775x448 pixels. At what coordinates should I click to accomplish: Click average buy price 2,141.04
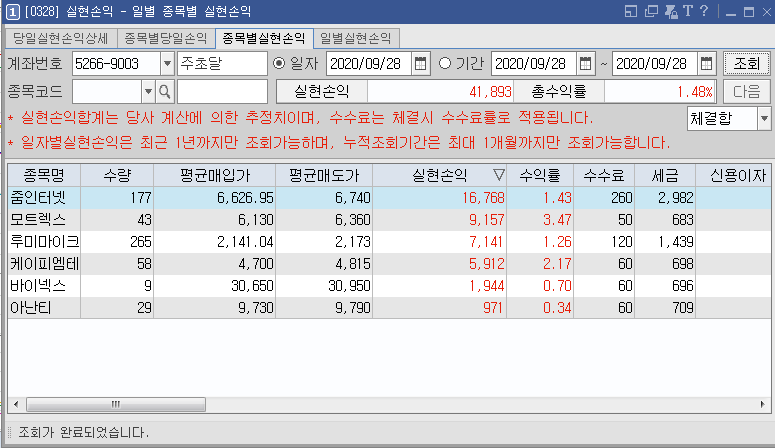(x=245, y=242)
